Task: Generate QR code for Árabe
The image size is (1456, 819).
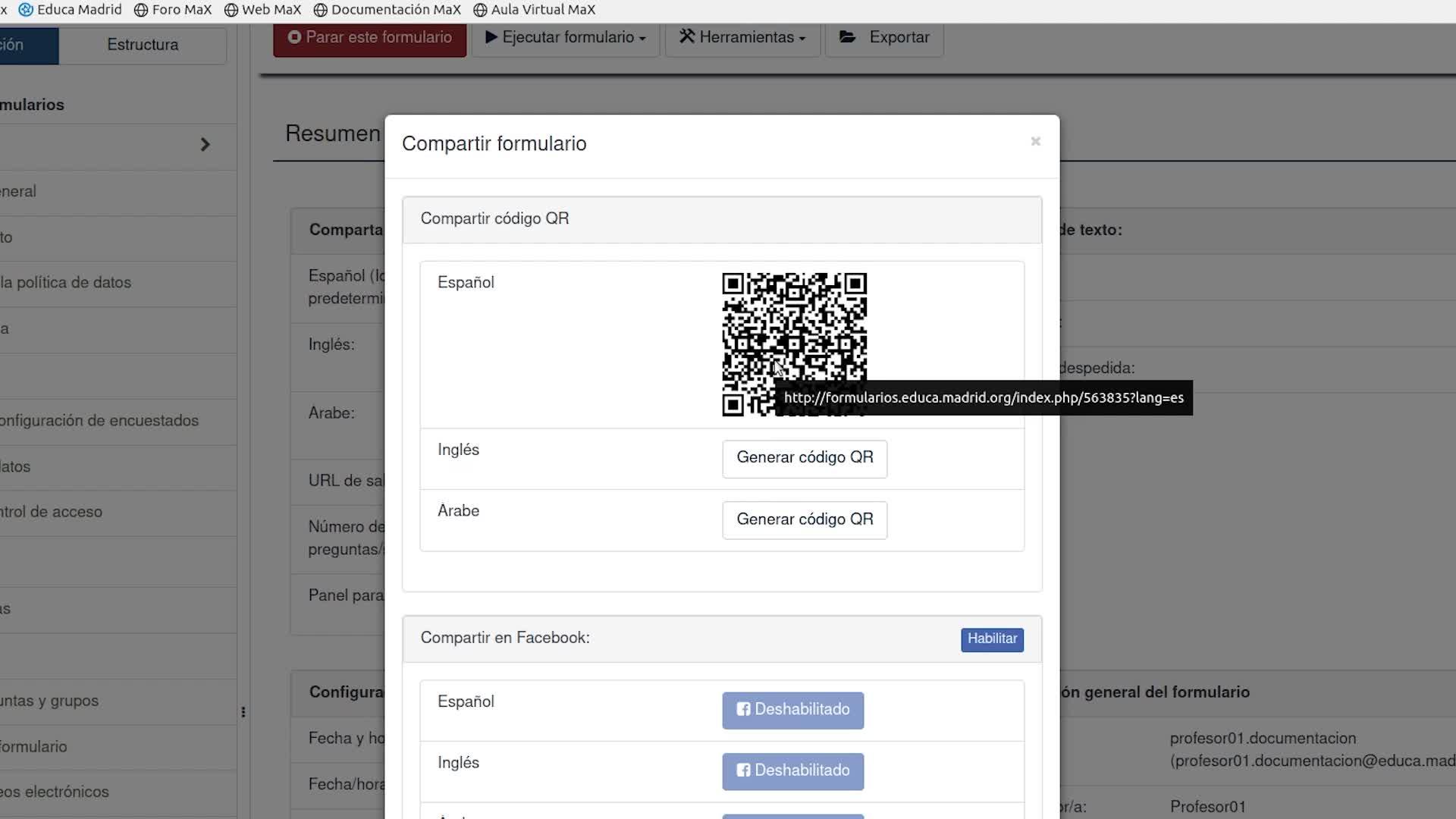Action: (x=805, y=520)
